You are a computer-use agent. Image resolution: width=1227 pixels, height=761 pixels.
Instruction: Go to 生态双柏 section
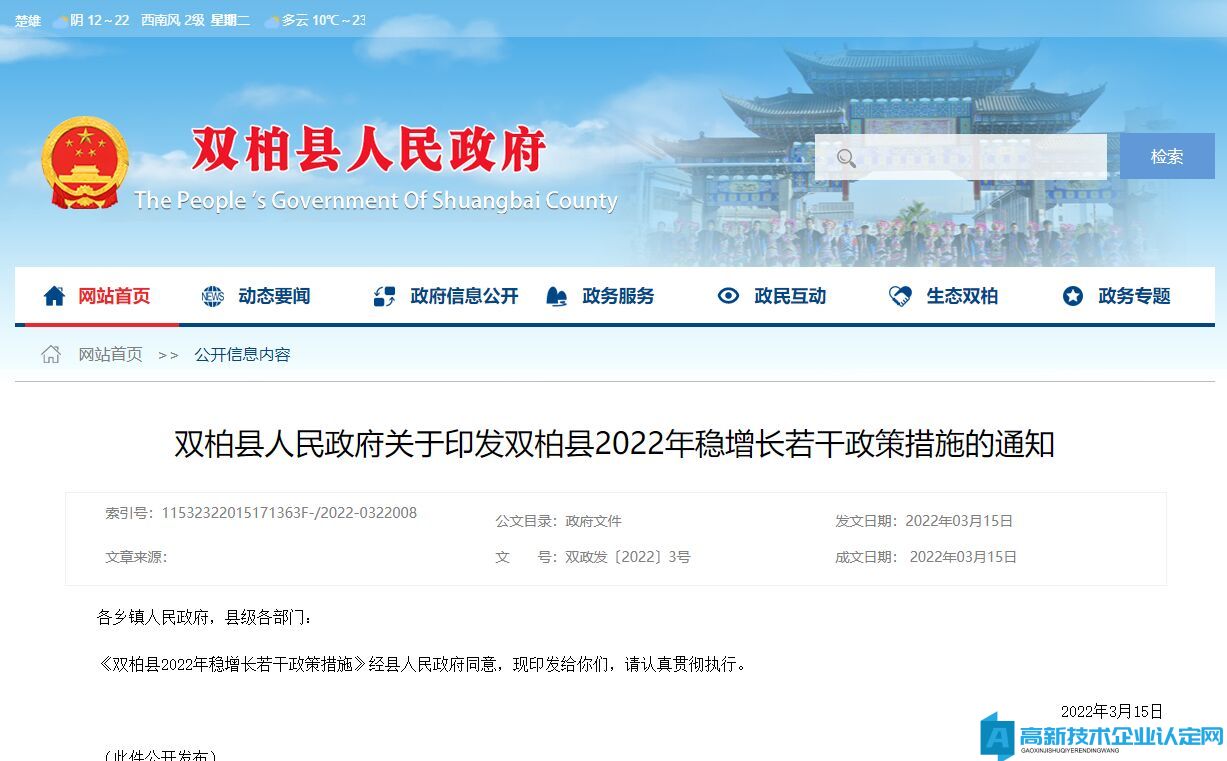pos(962,296)
